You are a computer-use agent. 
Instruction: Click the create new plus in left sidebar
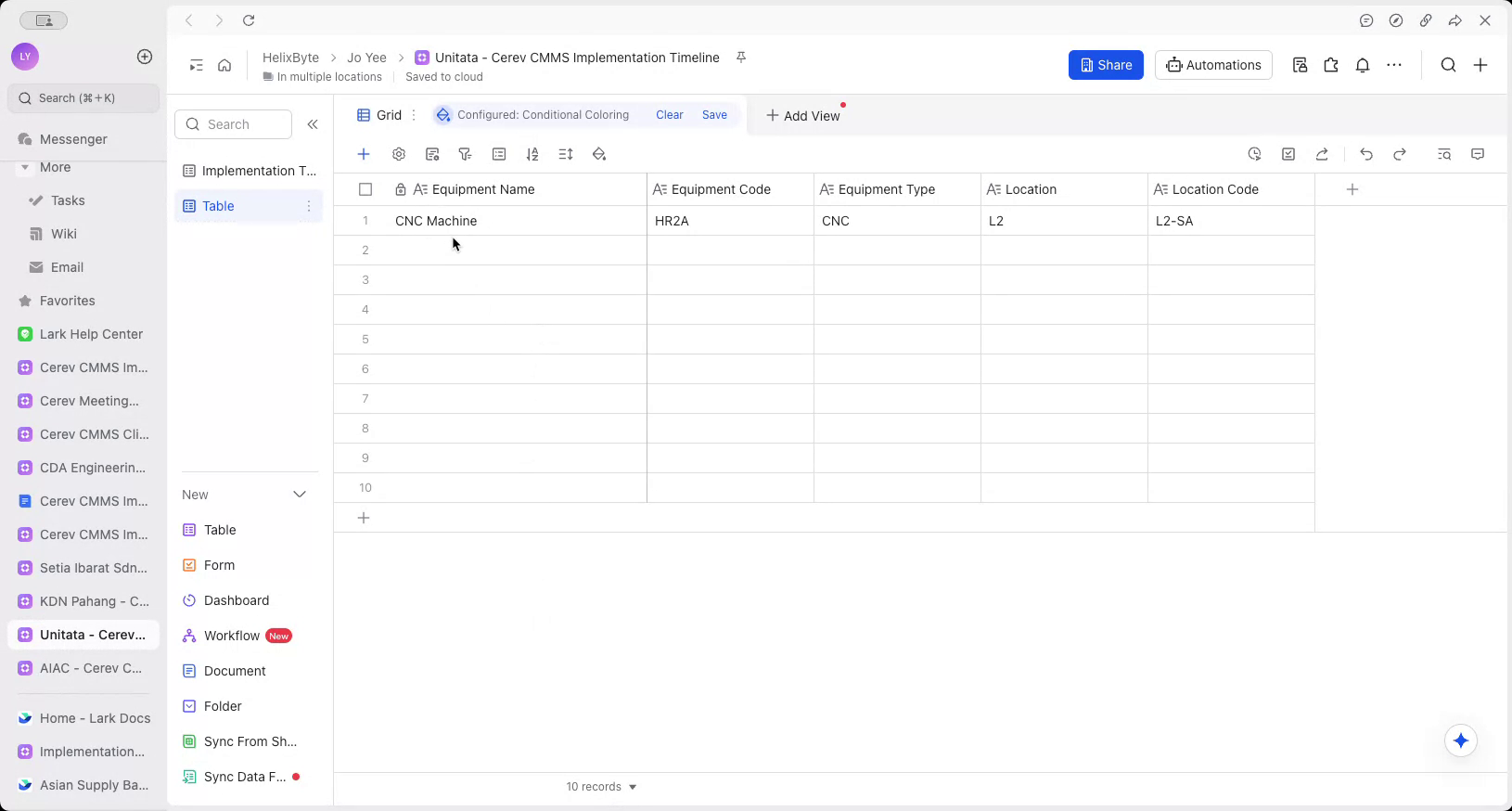pyautogui.click(x=145, y=57)
